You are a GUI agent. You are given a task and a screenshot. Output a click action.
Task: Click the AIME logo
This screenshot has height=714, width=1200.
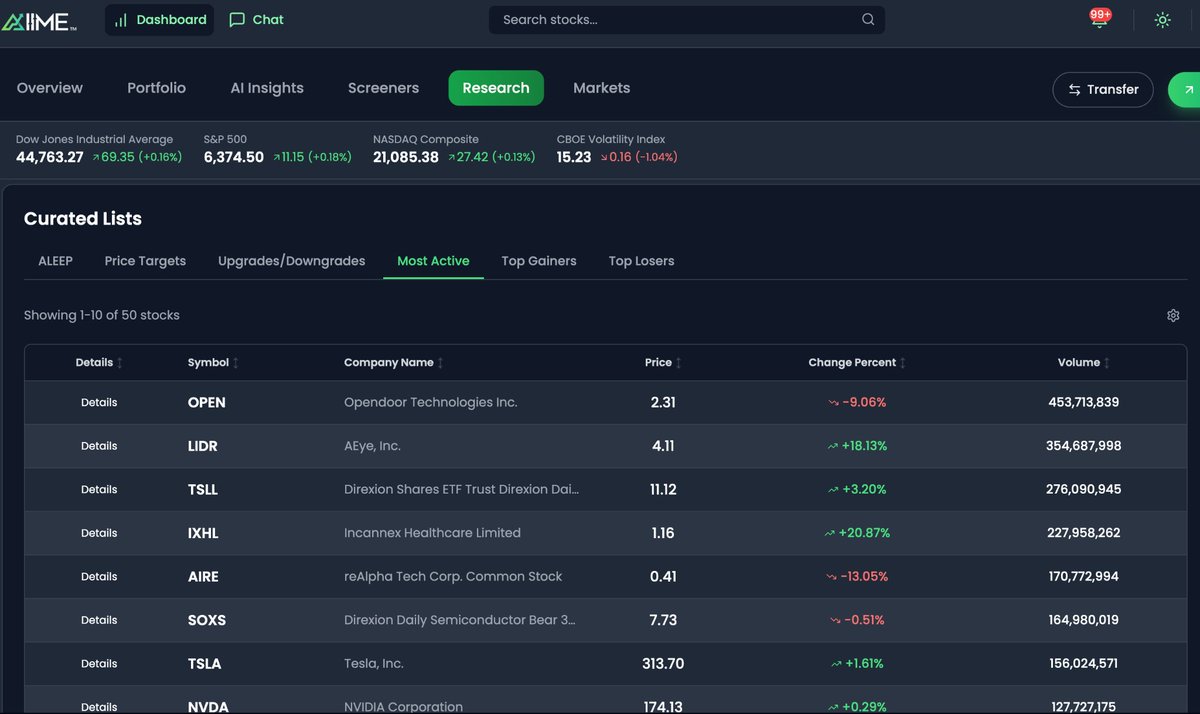click(39, 20)
